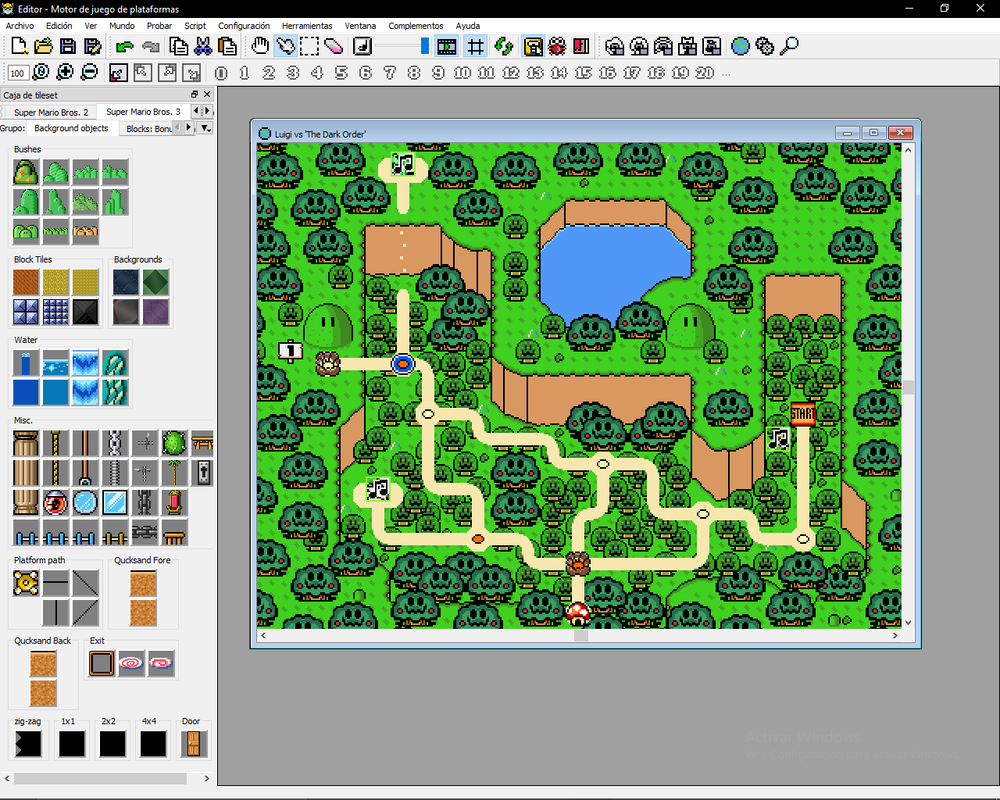This screenshot has height=800, width=1000.
Task: Reset zoom with the magnifier-zero icon
Action: 41,73
